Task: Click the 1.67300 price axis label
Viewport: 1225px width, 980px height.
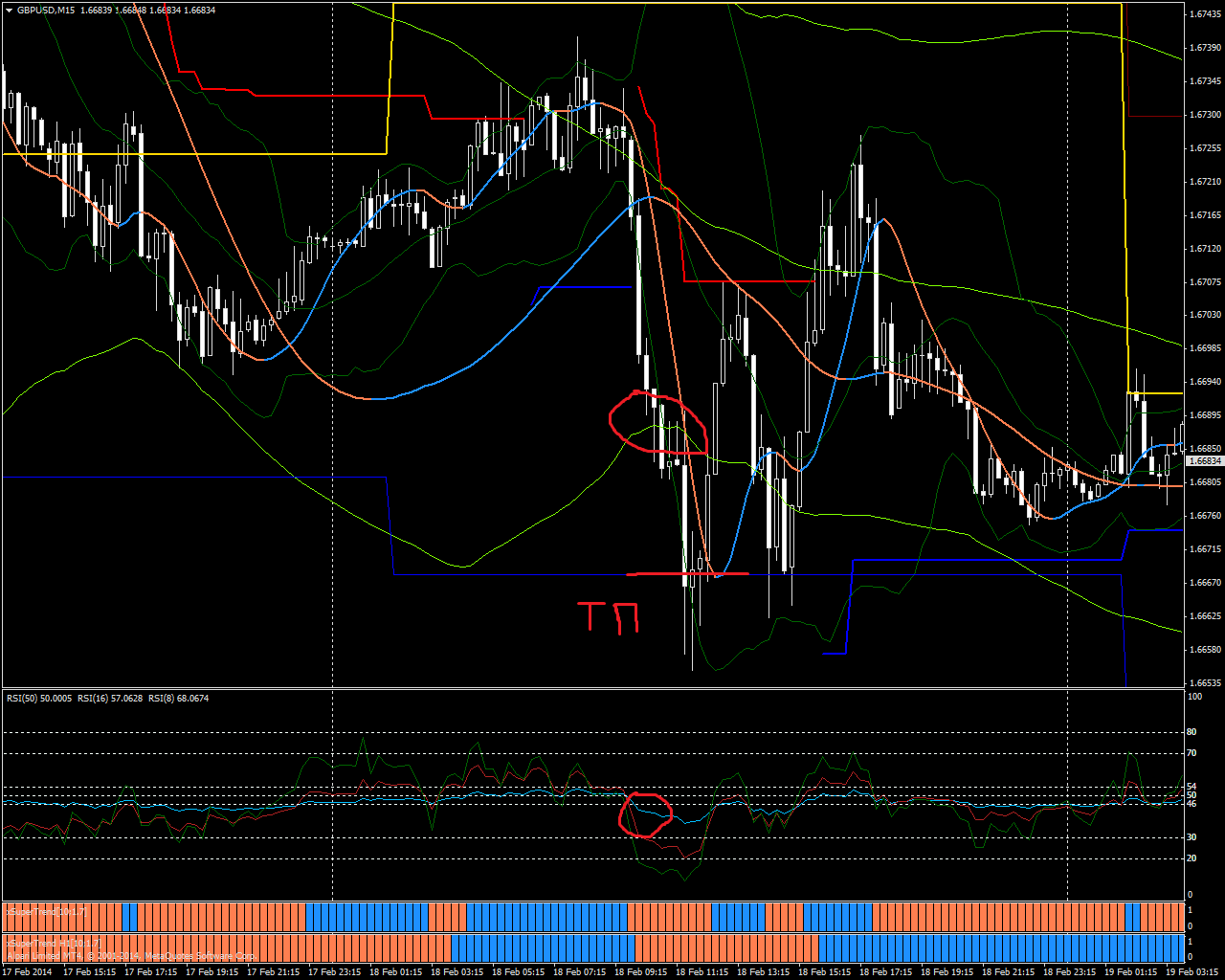Action: click(1204, 115)
